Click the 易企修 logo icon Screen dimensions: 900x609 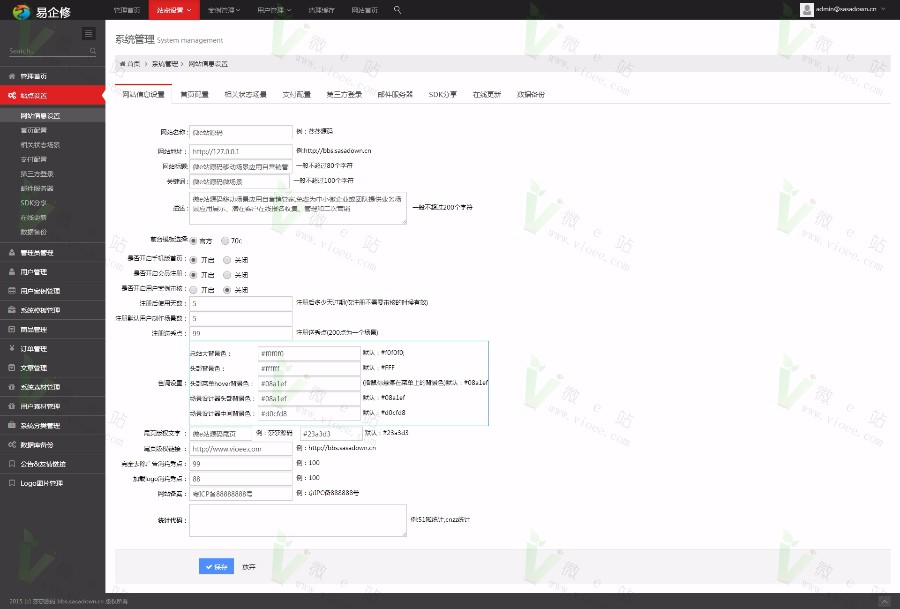(x=21, y=11)
